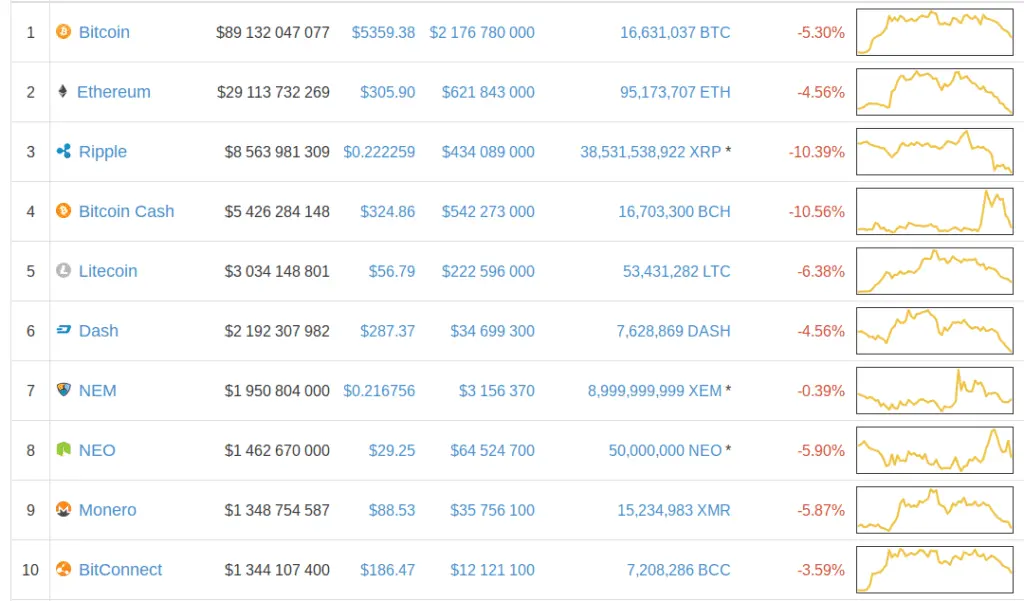The height and width of the screenshot is (601, 1024).
Task: Click the Bitcoin coin logo icon
Action: [x=64, y=32]
